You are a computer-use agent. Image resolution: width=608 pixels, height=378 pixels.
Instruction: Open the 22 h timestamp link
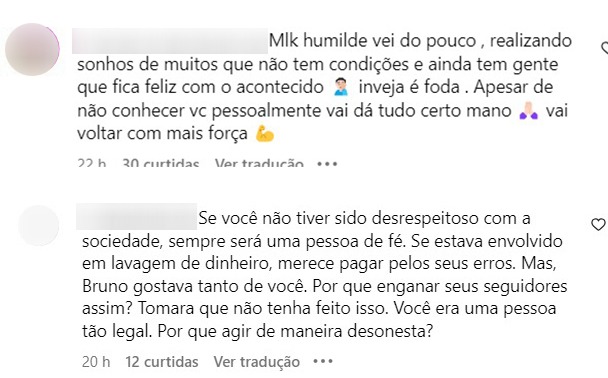[92, 163]
